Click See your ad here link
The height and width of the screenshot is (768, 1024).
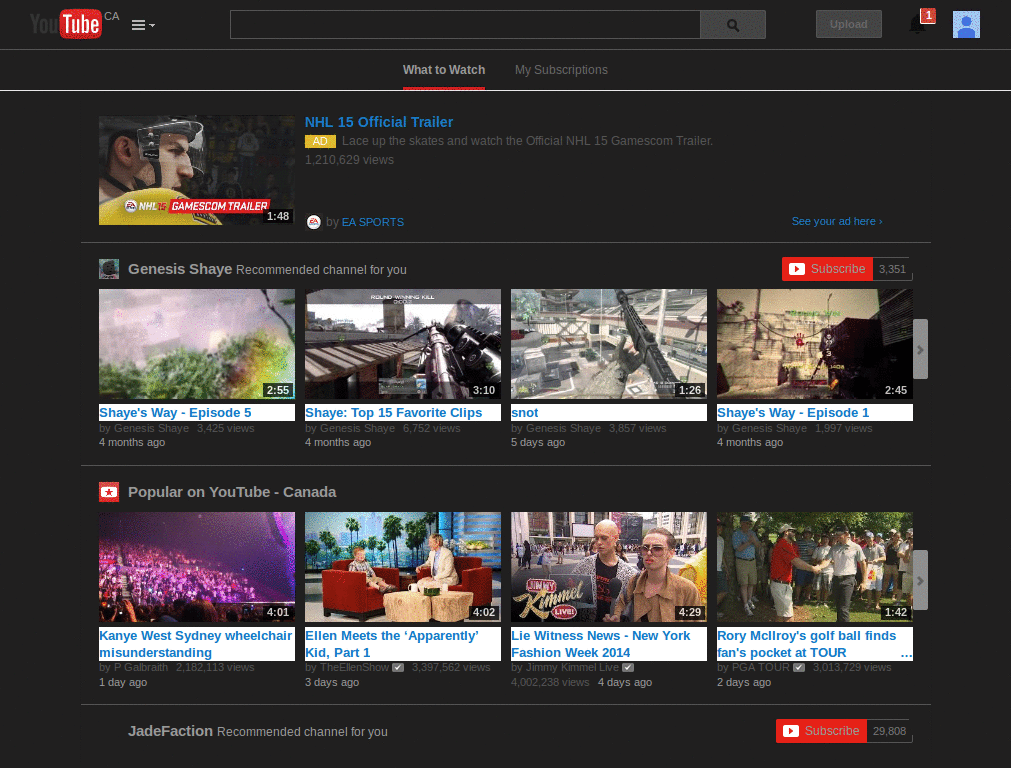(837, 221)
